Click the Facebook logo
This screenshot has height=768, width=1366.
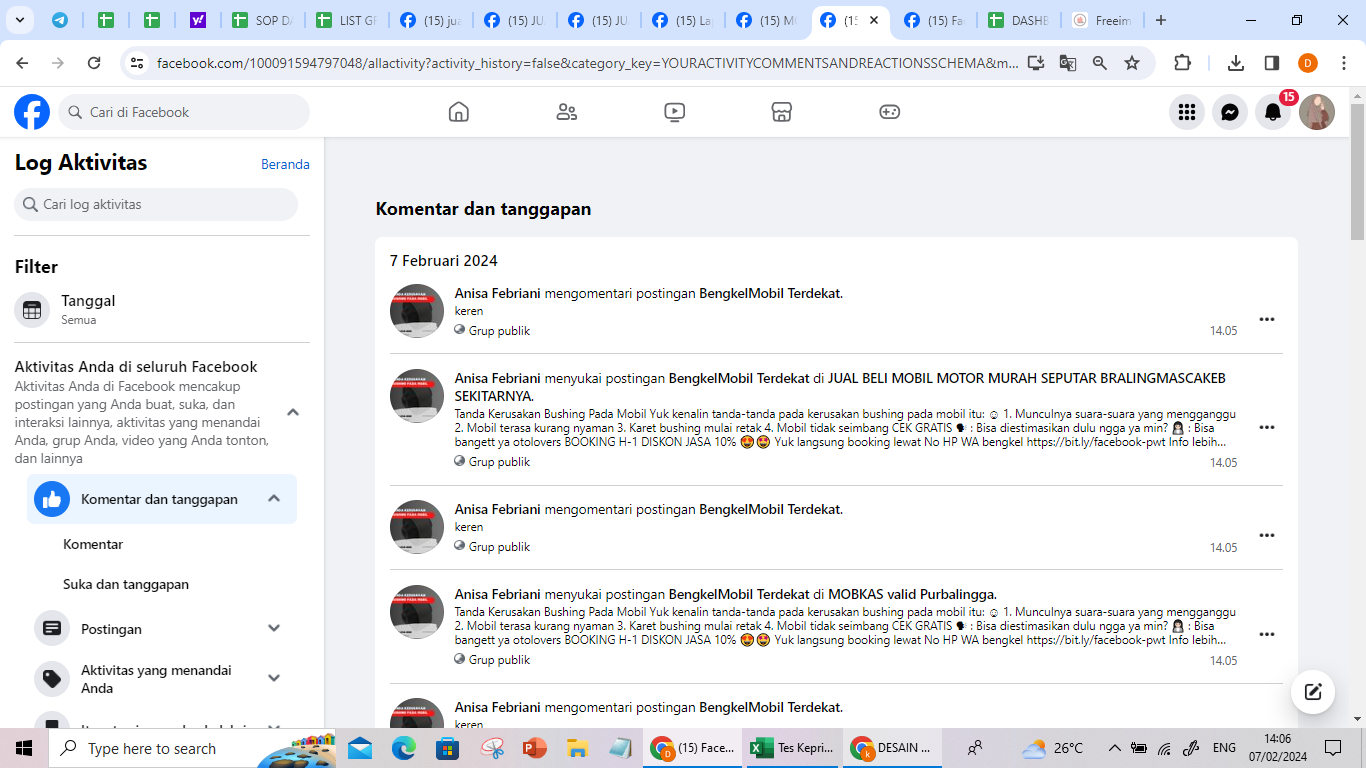32,112
